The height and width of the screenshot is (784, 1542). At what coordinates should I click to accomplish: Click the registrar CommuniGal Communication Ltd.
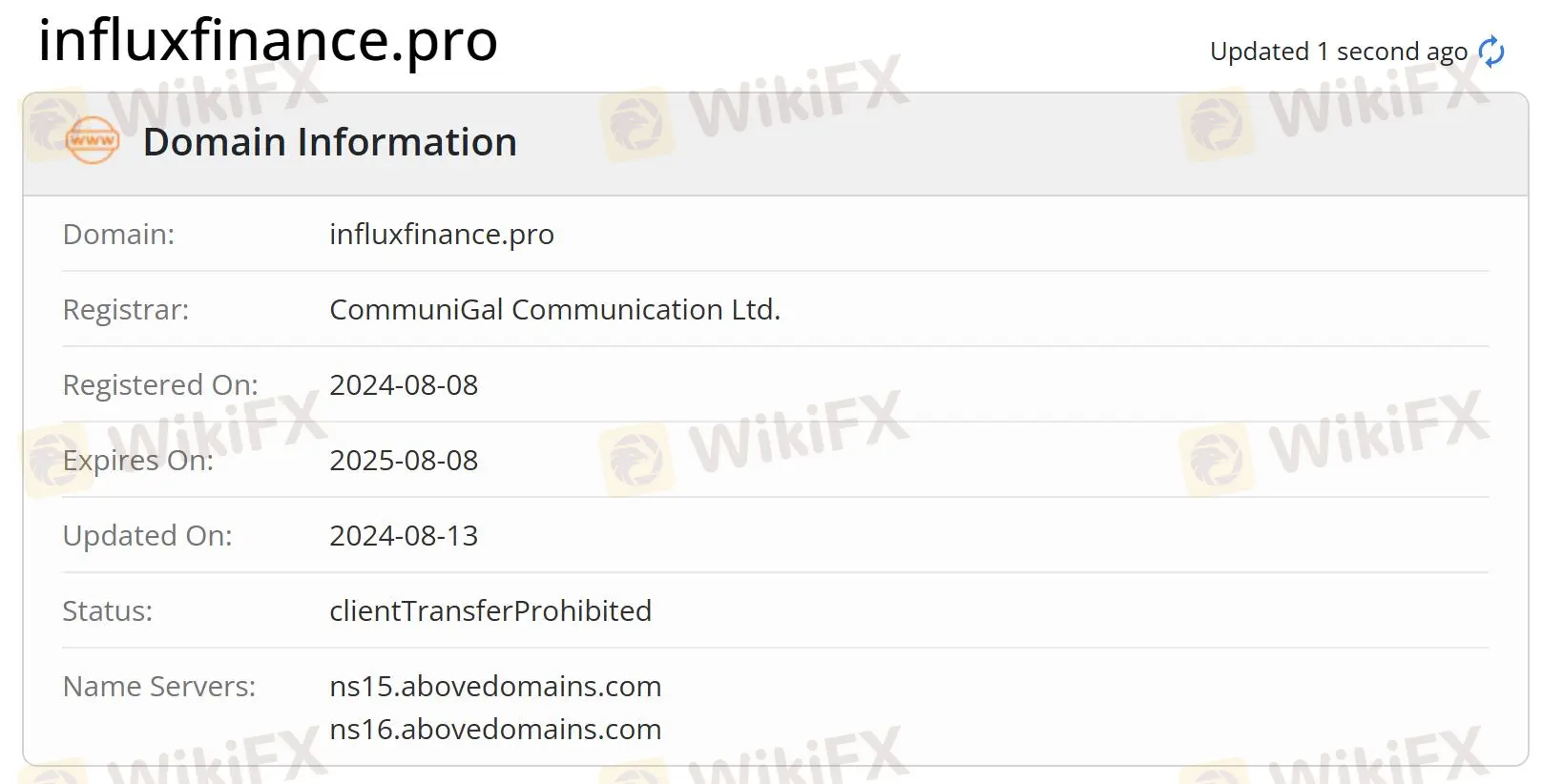click(555, 309)
